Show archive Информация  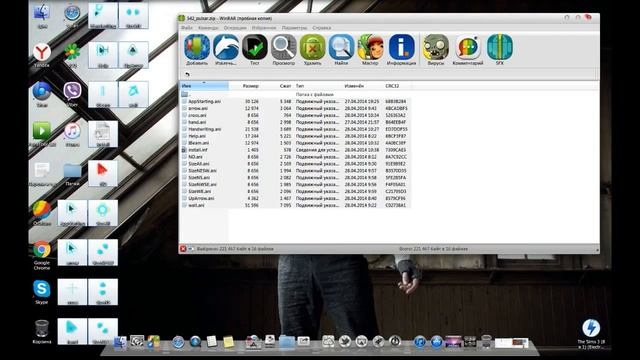401,49
